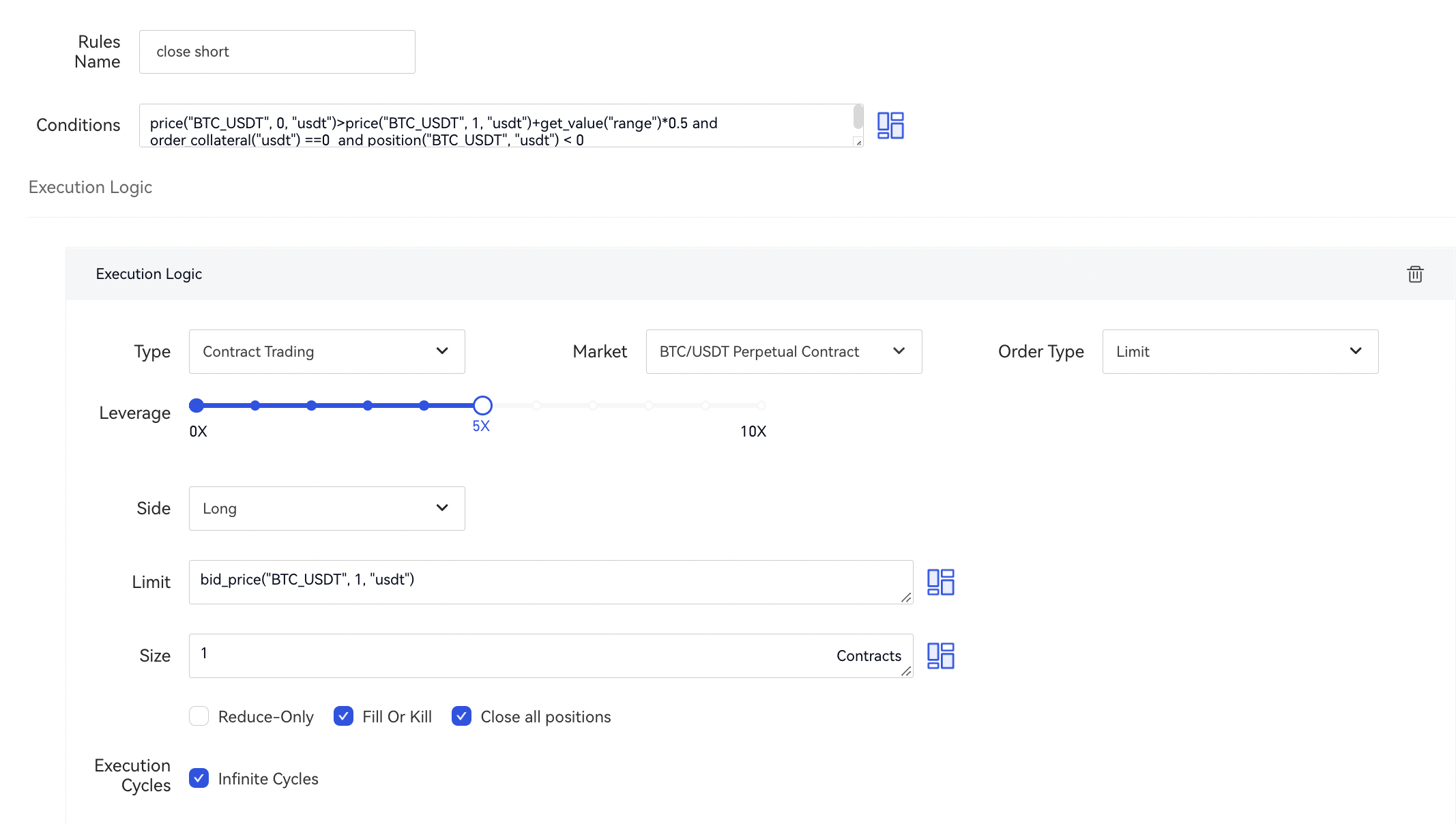The image size is (1456, 824).
Task: Delete the Execution Logic block with trash icon
Action: (x=1415, y=274)
